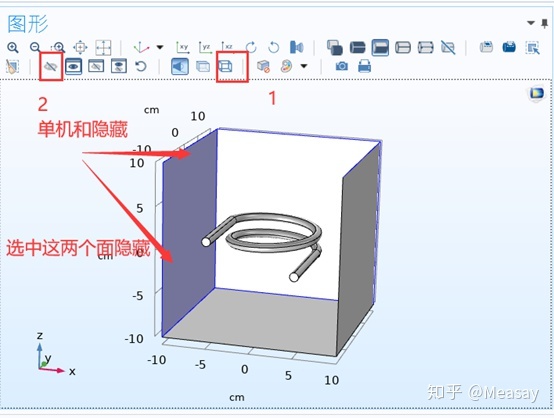Image resolution: width=554 pixels, height=418 pixels.
Task: Print the graphics with the printer icon
Action: pos(364,66)
